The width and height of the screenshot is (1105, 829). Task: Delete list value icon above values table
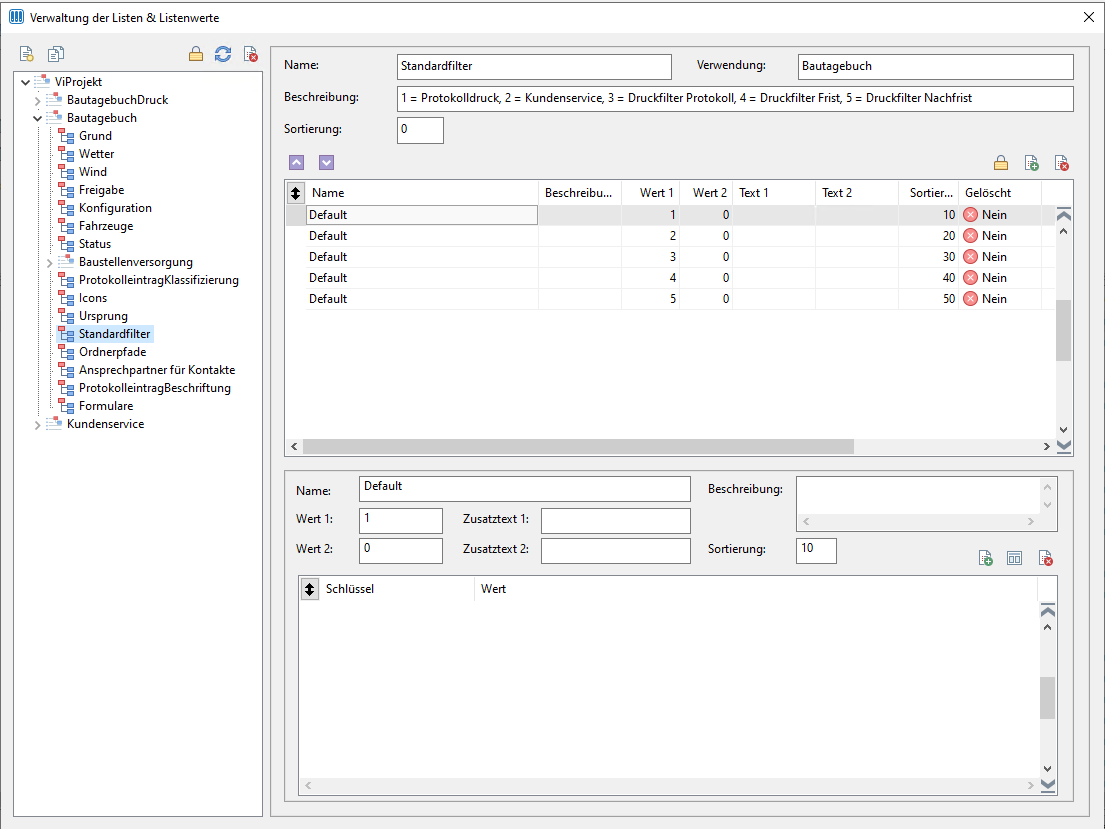click(1062, 164)
